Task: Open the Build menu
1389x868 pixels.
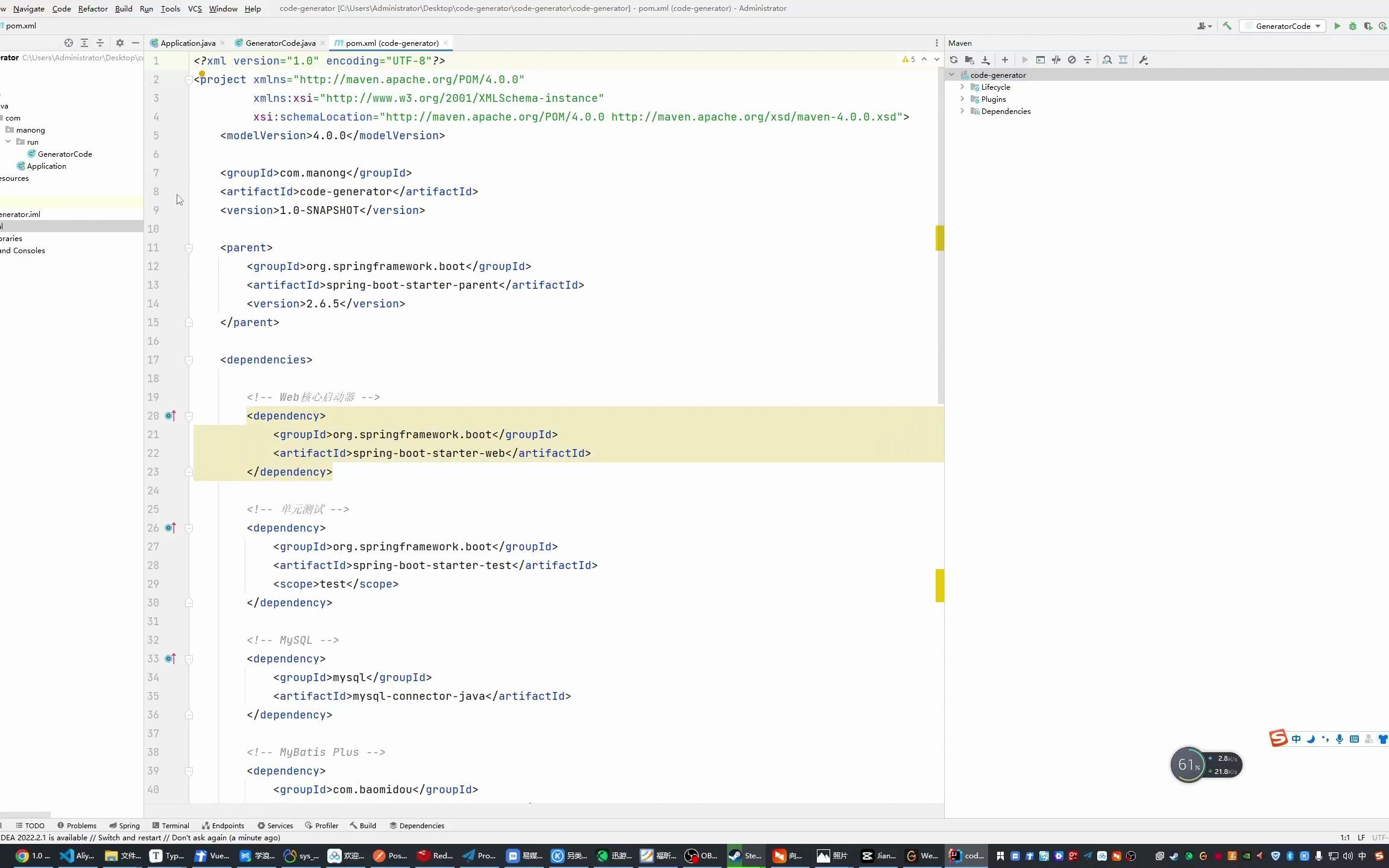Action: click(124, 8)
